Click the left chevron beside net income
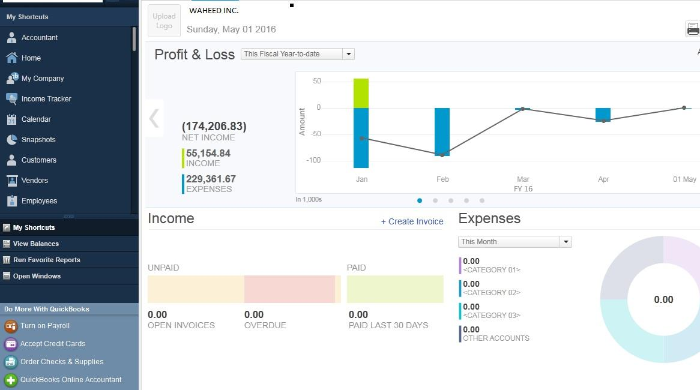700x390 pixels. tap(154, 118)
